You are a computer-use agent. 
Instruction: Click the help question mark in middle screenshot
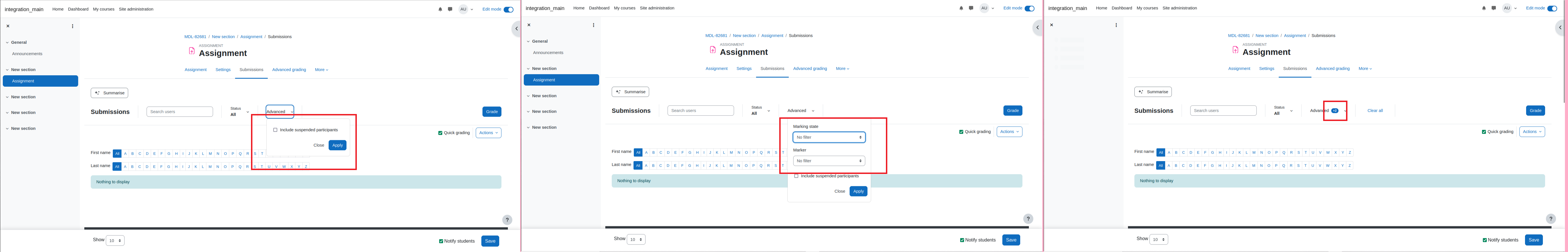click(1028, 219)
